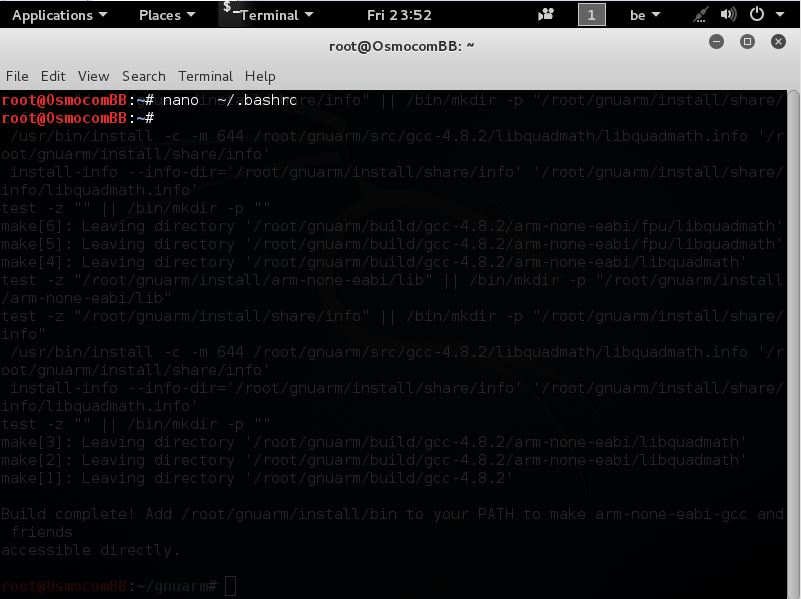Click the network connection status icon
Viewport: 801px width, 599px height.
click(700, 15)
